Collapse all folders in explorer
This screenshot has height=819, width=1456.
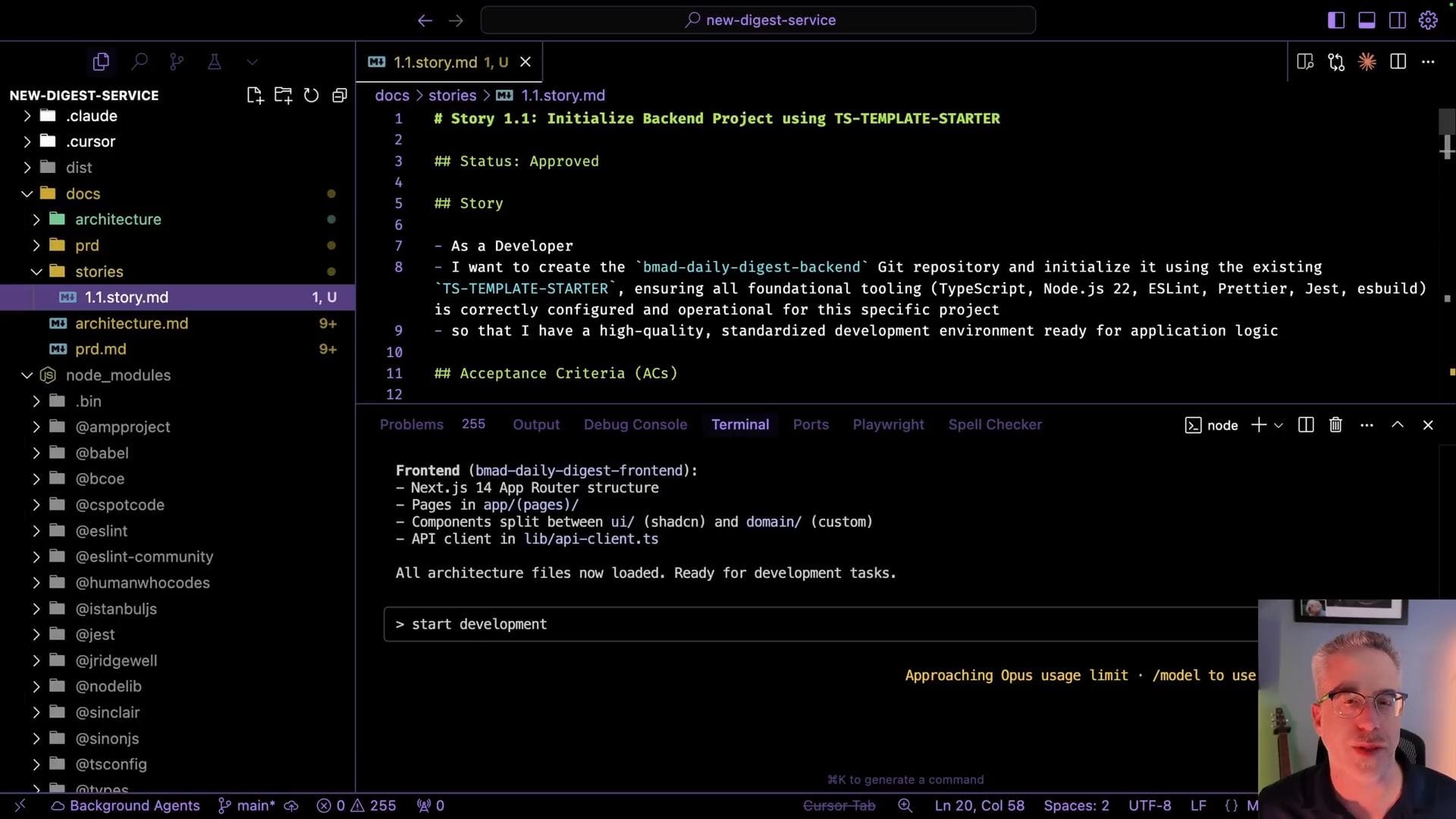(340, 96)
